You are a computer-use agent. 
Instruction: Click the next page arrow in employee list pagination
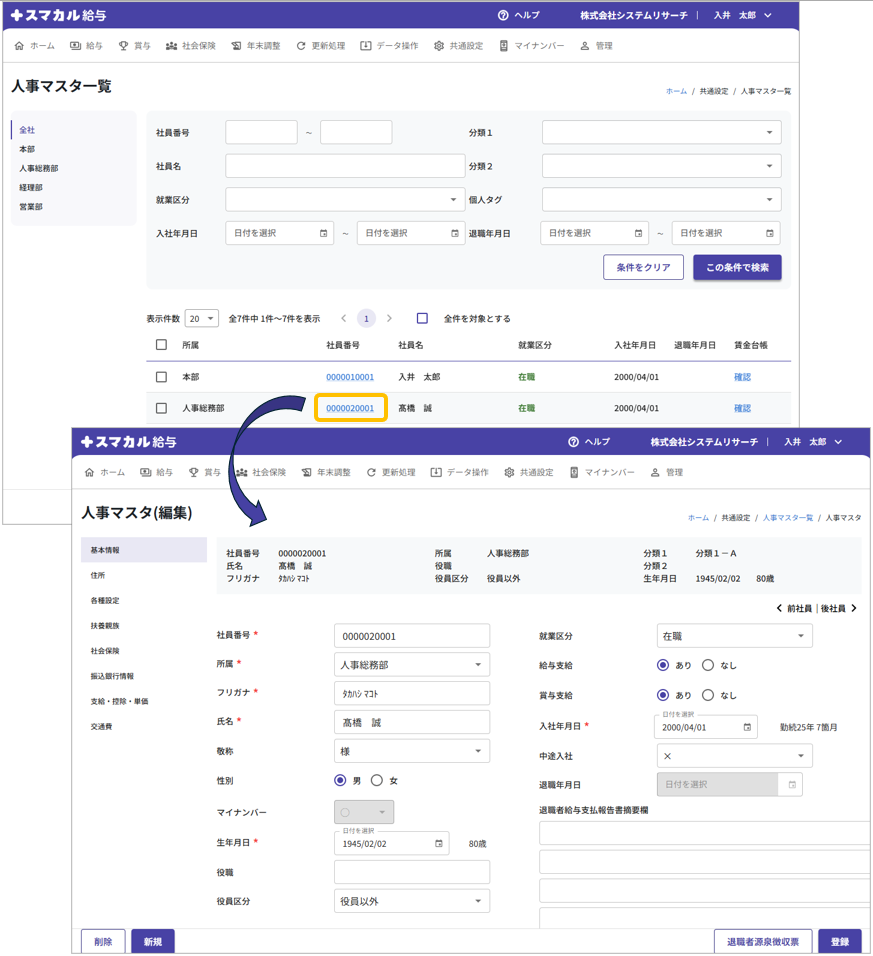tap(389, 319)
